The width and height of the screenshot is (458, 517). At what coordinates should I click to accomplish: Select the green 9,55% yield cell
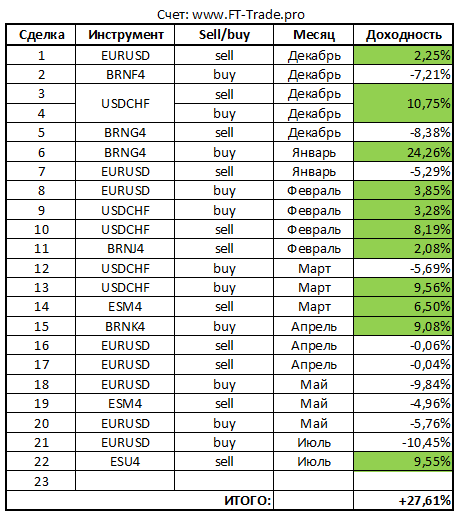pyautogui.click(x=403, y=462)
